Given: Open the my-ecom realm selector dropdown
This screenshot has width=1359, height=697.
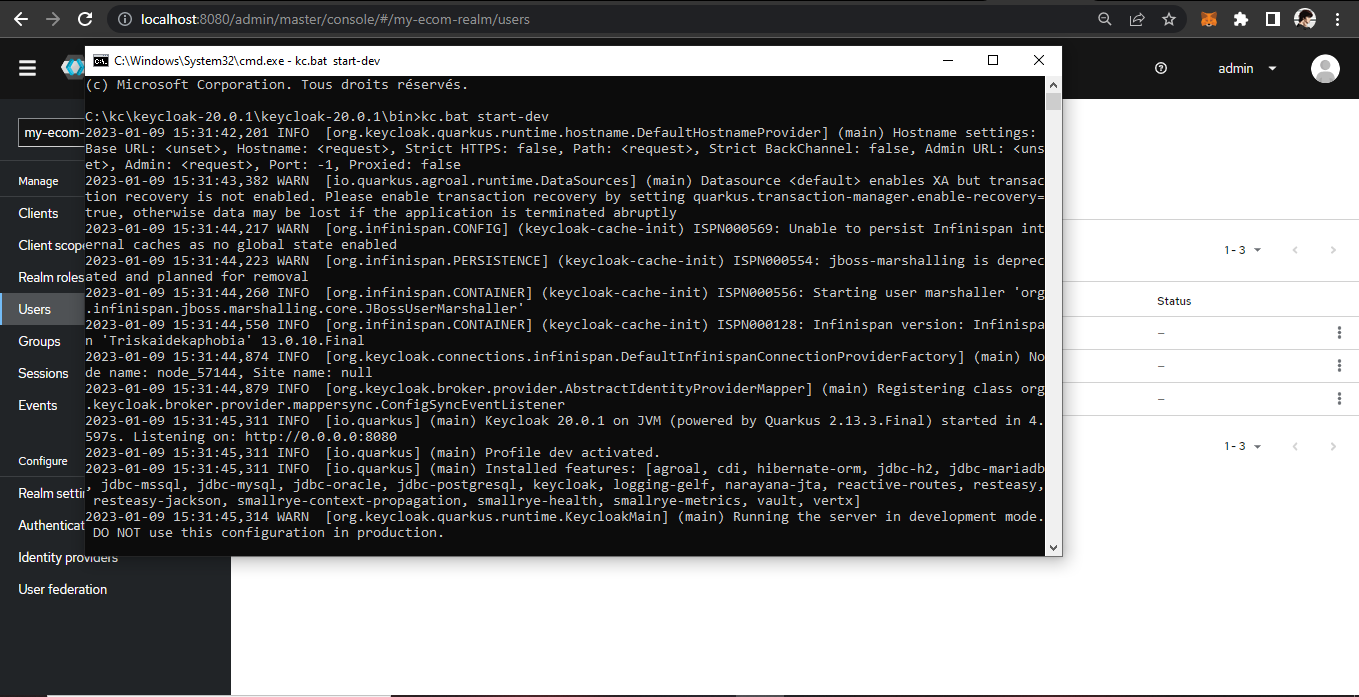Looking at the screenshot, I should click(52, 132).
